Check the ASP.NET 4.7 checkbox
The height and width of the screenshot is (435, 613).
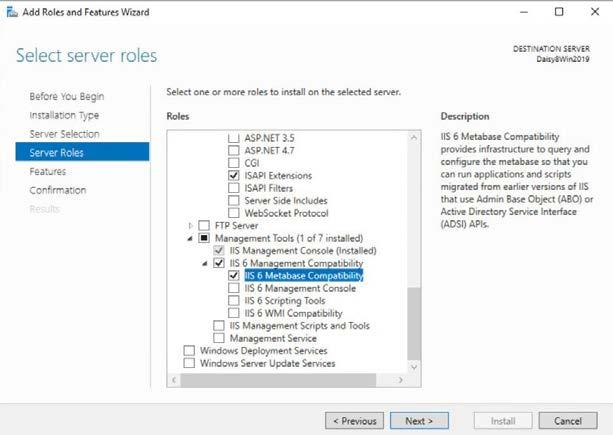click(x=233, y=150)
